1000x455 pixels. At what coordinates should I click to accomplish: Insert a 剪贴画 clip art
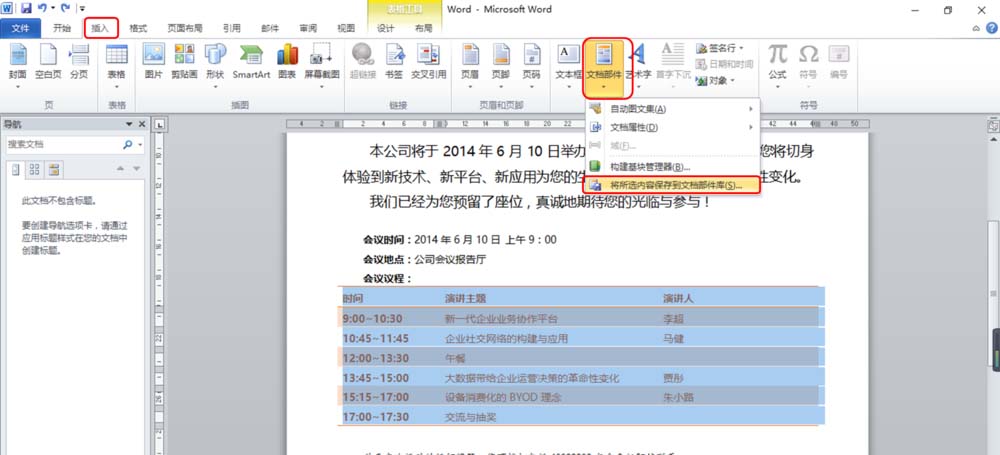(x=183, y=62)
